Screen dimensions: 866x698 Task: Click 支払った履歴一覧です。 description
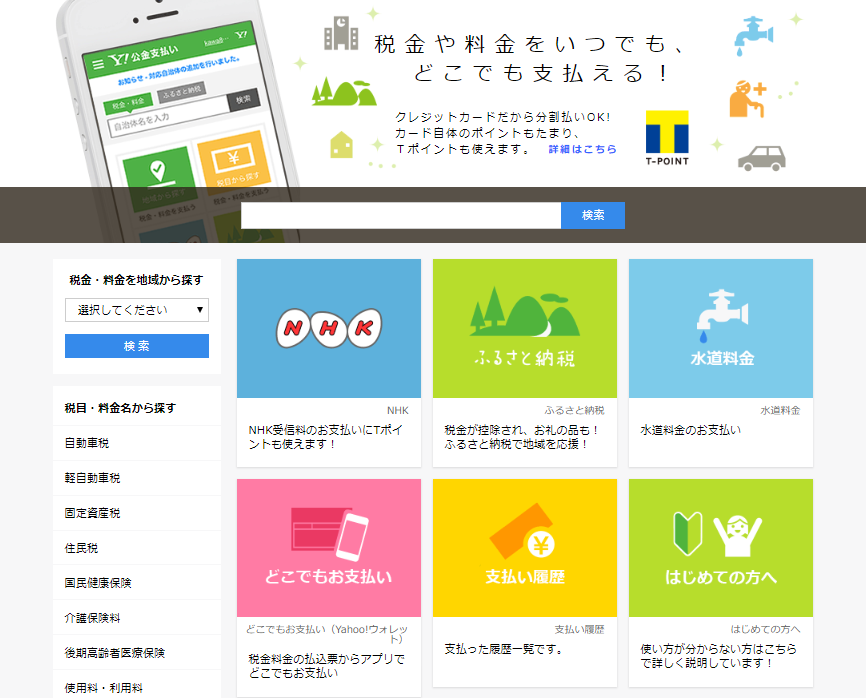pyautogui.click(x=504, y=649)
